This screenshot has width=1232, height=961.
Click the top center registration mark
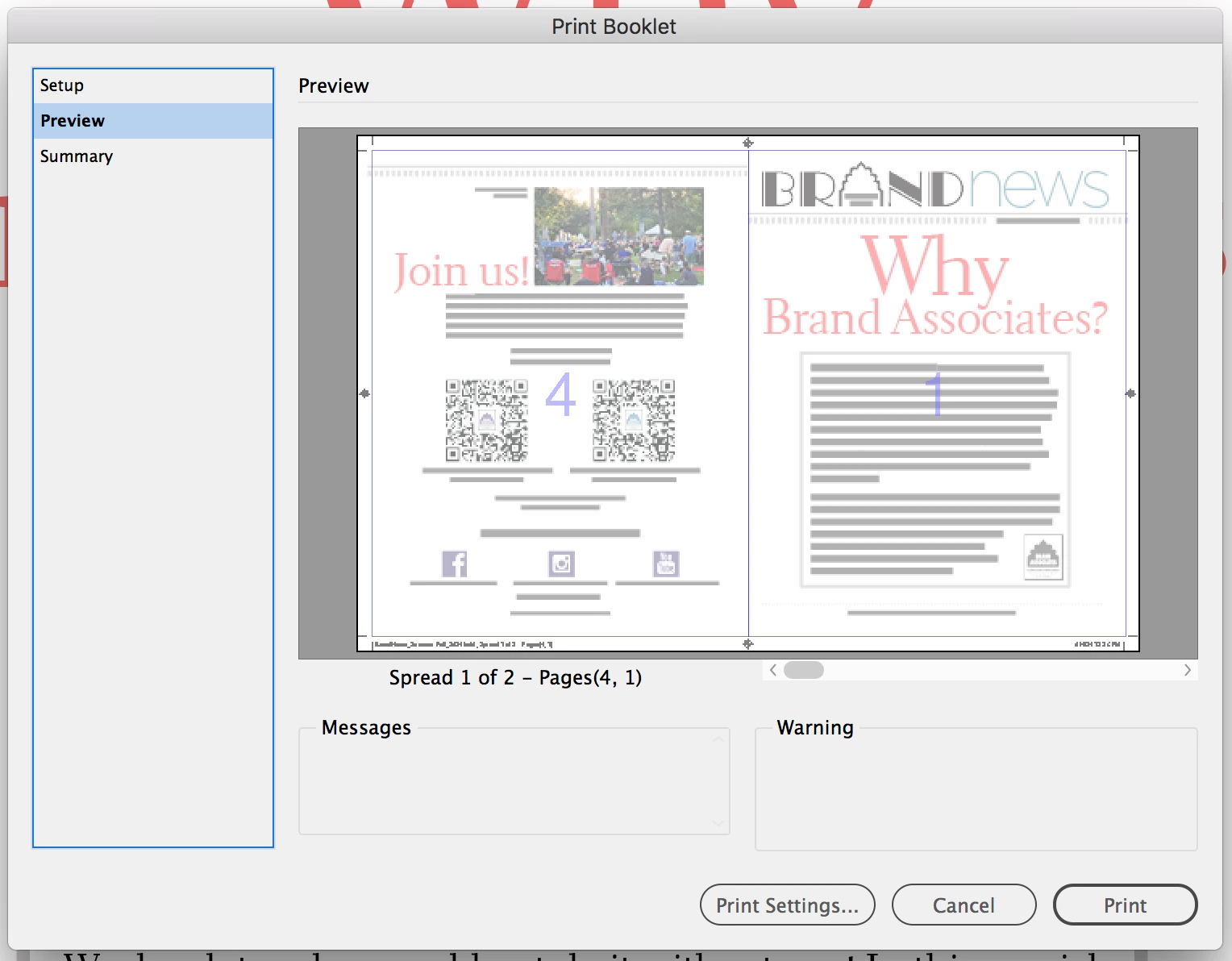[748, 143]
